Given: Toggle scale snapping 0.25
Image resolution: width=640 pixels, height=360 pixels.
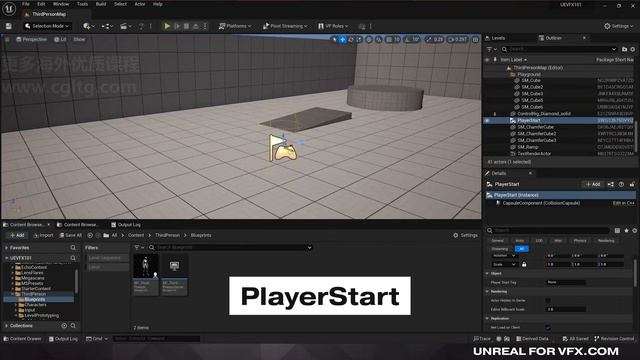Looking at the screenshot, I should coord(434,40).
